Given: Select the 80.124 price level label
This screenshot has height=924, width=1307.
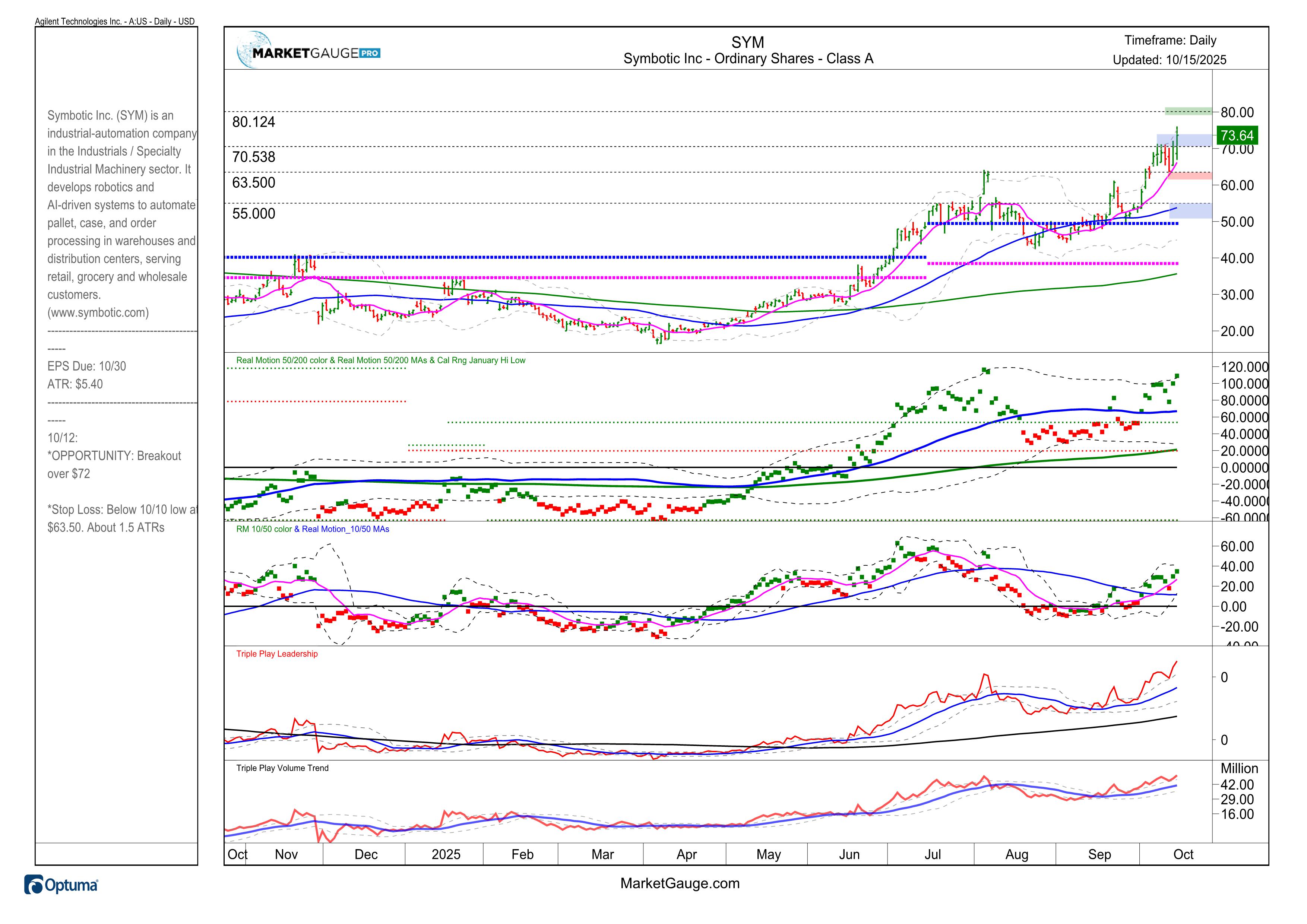Looking at the screenshot, I should coord(253,122).
